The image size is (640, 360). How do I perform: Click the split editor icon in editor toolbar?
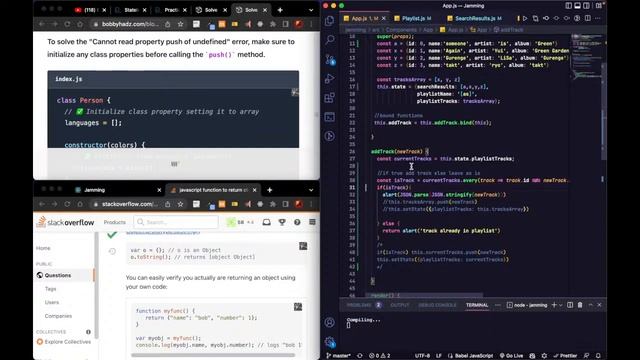[x=587, y=18]
